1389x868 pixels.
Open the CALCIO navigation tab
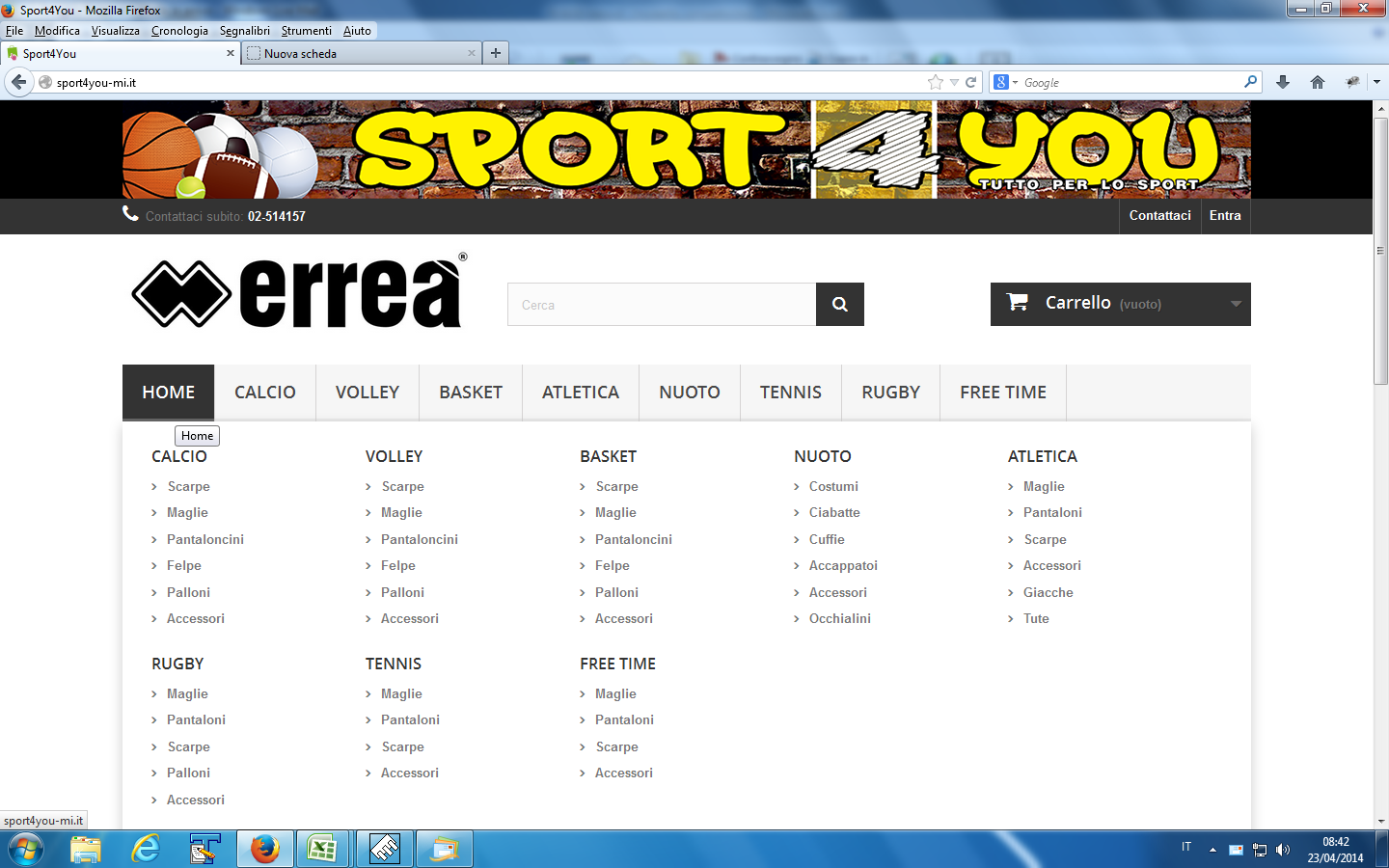(x=265, y=393)
